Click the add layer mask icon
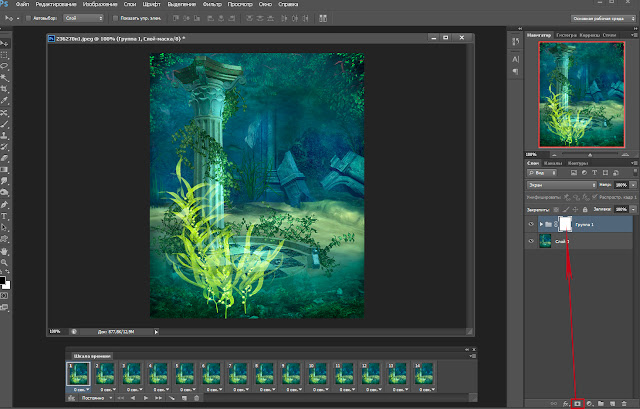This screenshot has width=640, height=409. [578, 404]
